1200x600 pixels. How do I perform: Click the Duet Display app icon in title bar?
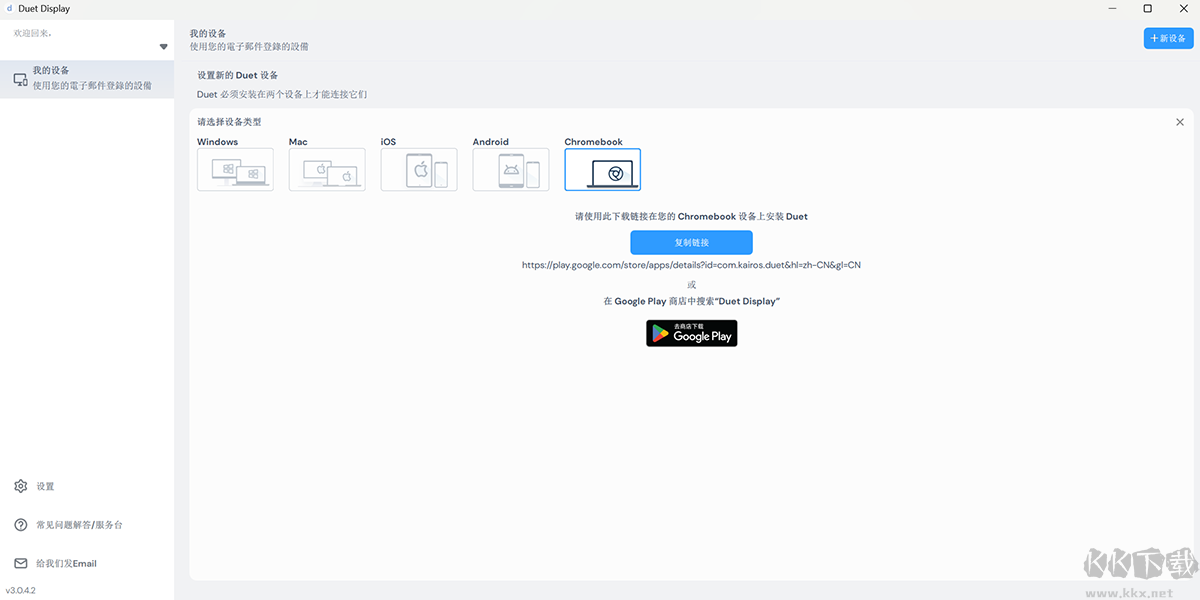click(x=9, y=9)
